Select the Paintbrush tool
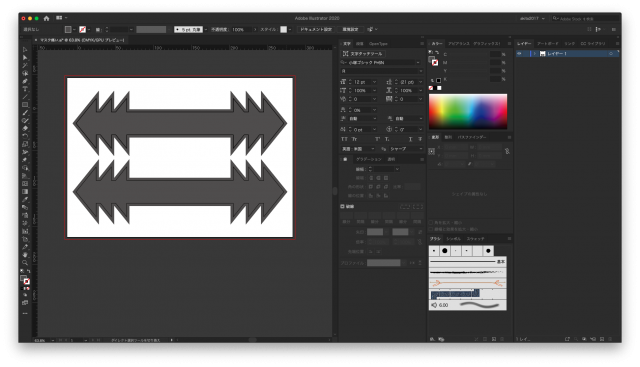640x367 pixels. [x=25, y=113]
